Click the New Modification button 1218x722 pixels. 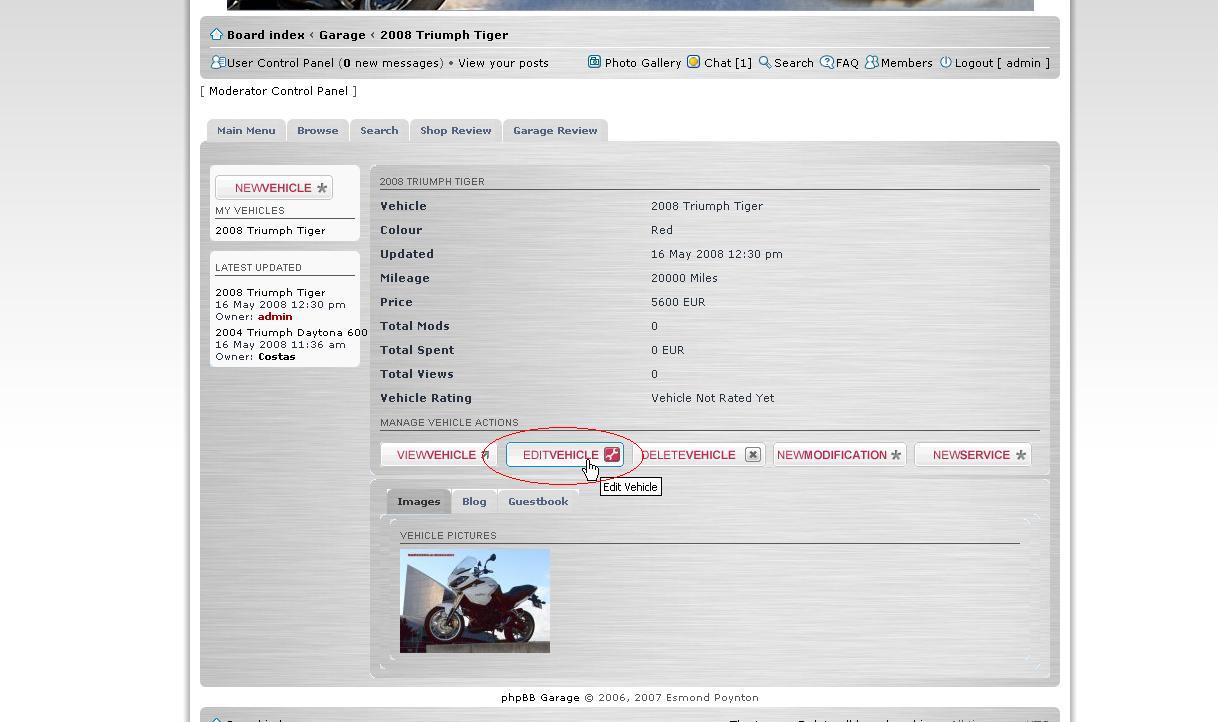840,455
